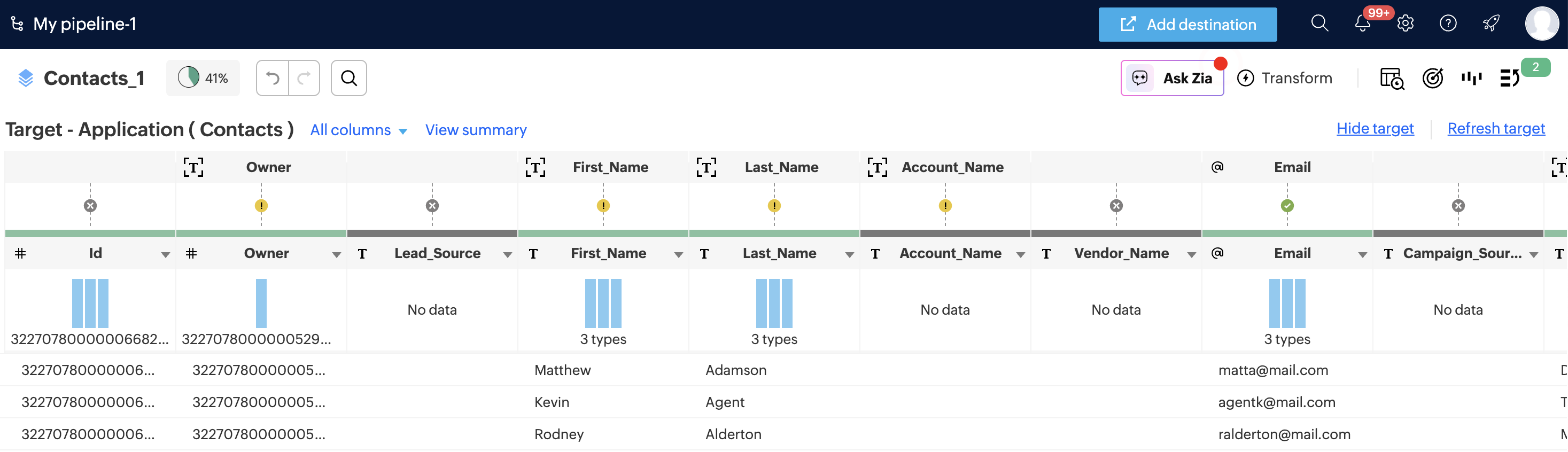The width and height of the screenshot is (1568, 452).
Task: Open the target matching bullseye icon
Action: point(1433,78)
